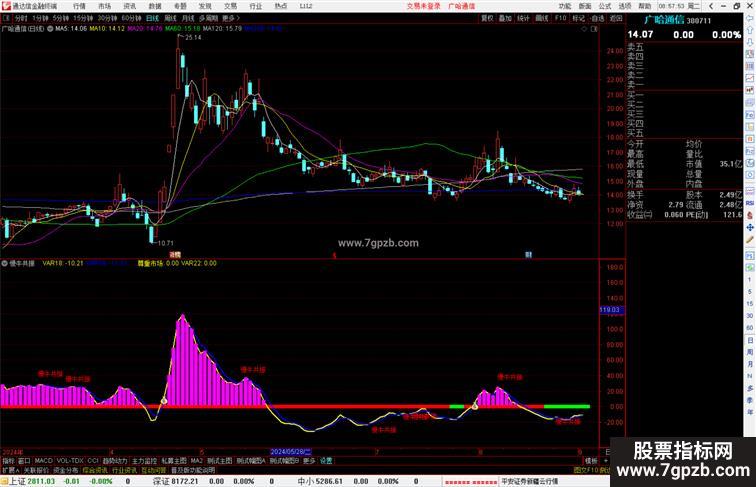Switch to the 5分钟 period
Screen dimensions: 756x487
coord(61,18)
